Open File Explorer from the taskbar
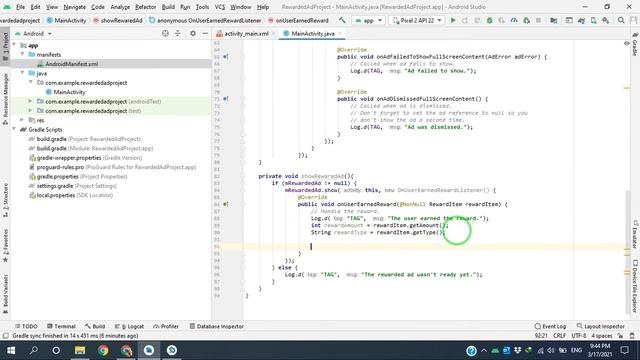The width and height of the screenshot is (640, 360). [80, 350]
